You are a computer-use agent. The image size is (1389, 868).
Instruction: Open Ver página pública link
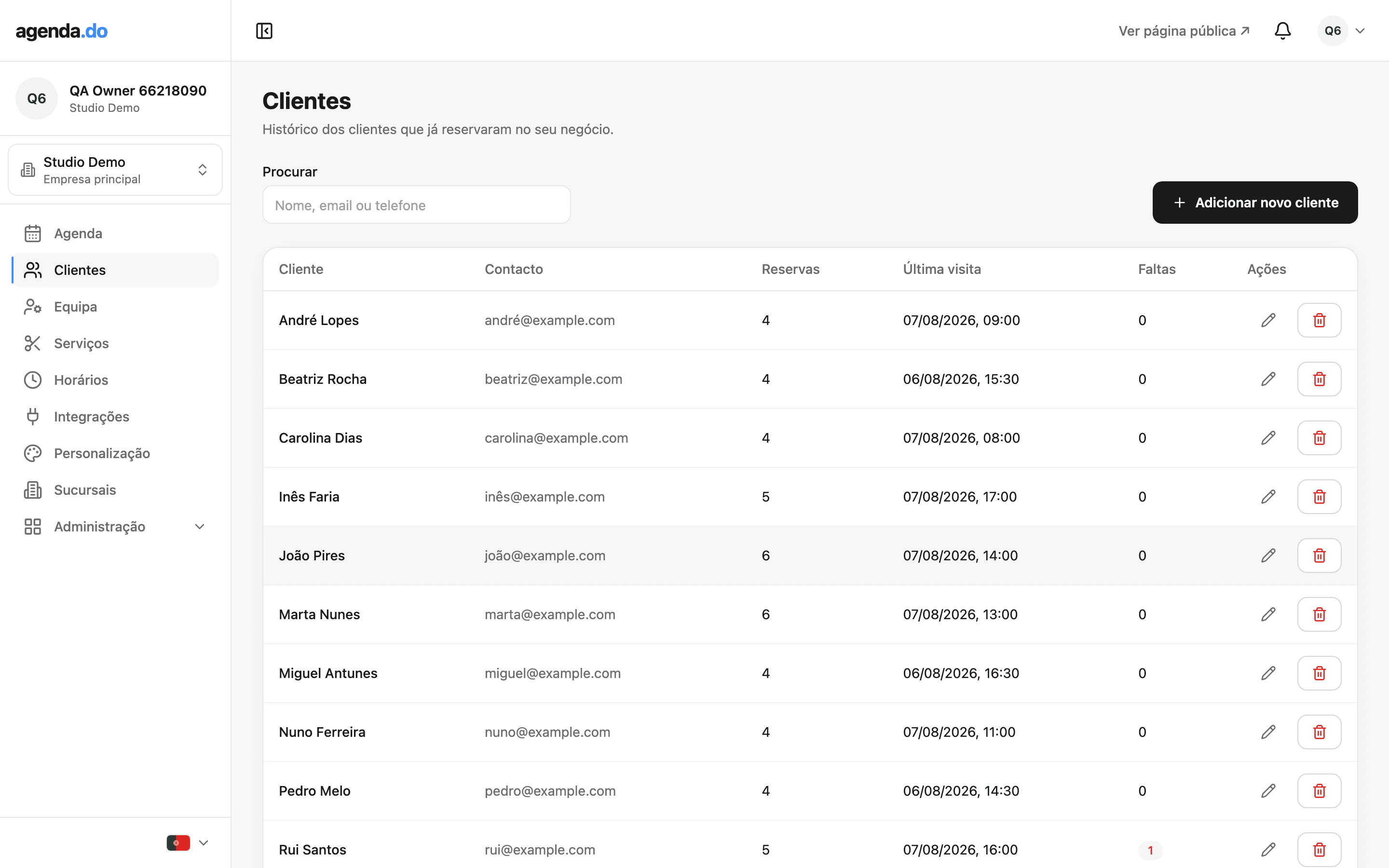1184,31
